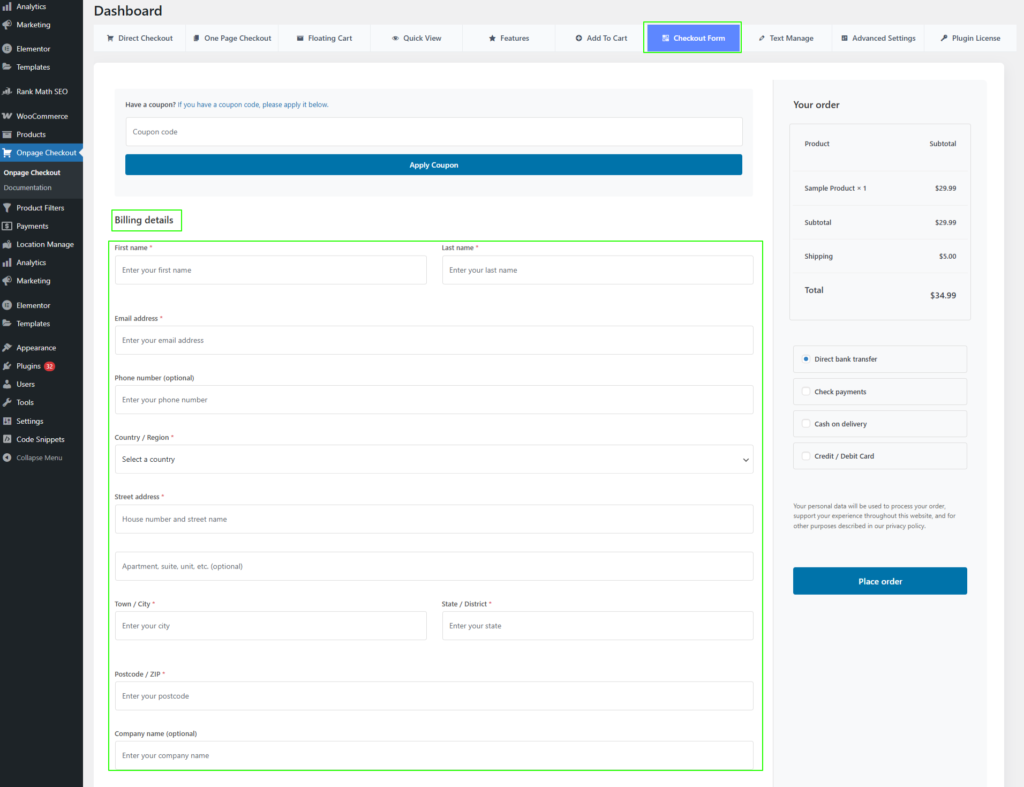The height and width of the screenshot is (787, 1024).
Task: Open the Country / Region dropdown
Action: click(x=434, y=460)
